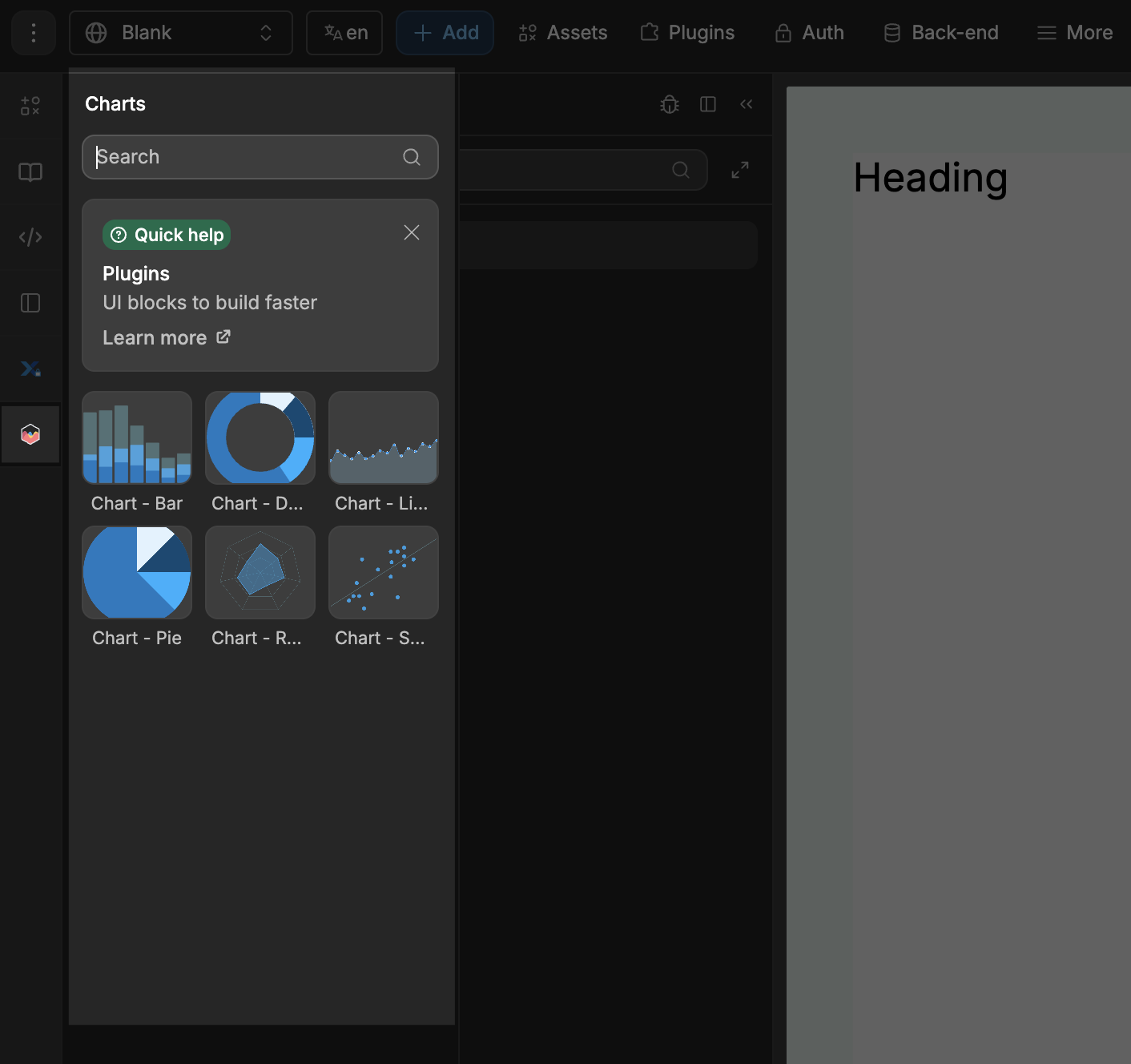
Task: Dismiss the Quick help card
Action: click(x=411, y=232)
